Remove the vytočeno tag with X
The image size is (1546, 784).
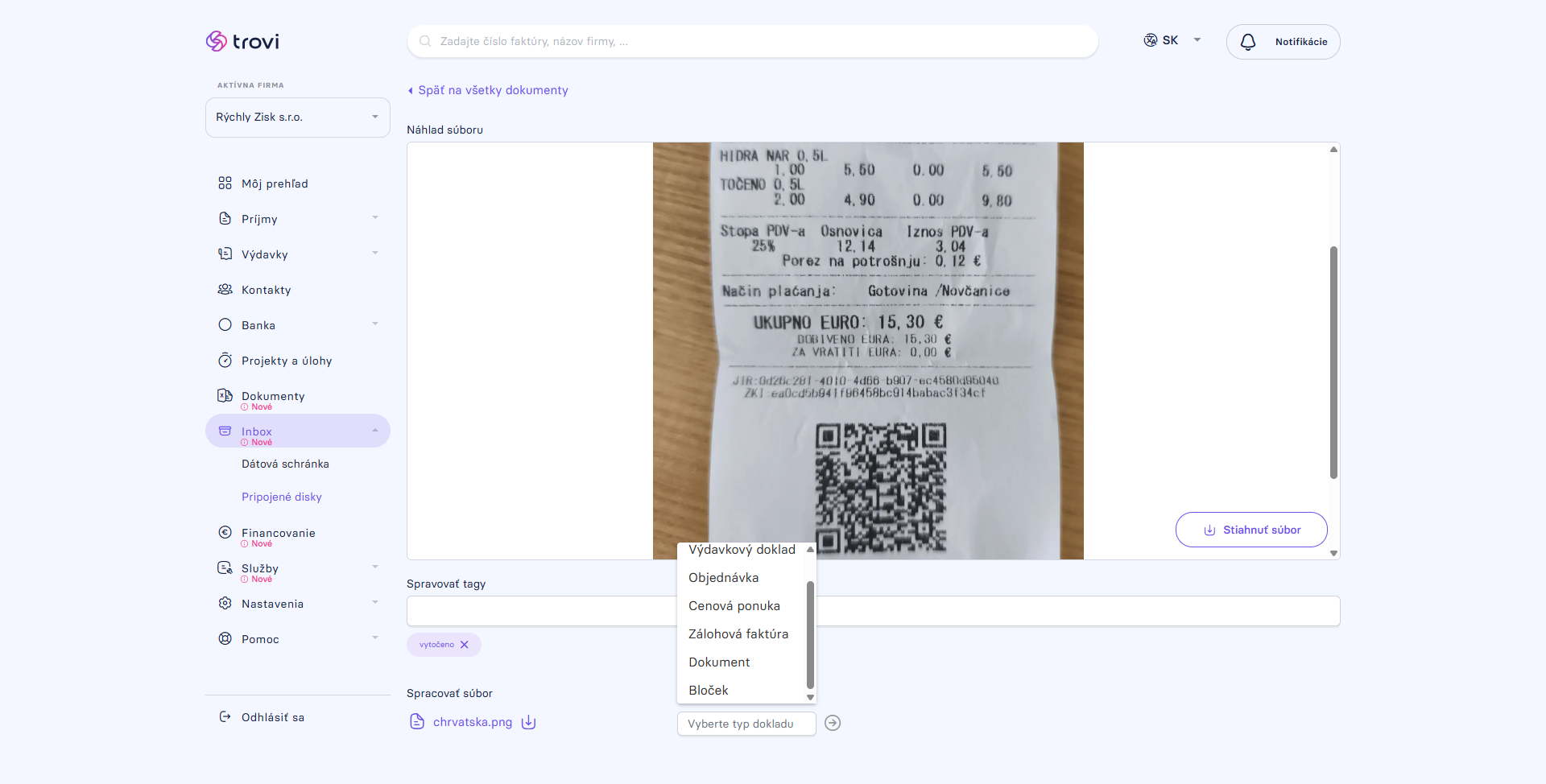[465, 645]
